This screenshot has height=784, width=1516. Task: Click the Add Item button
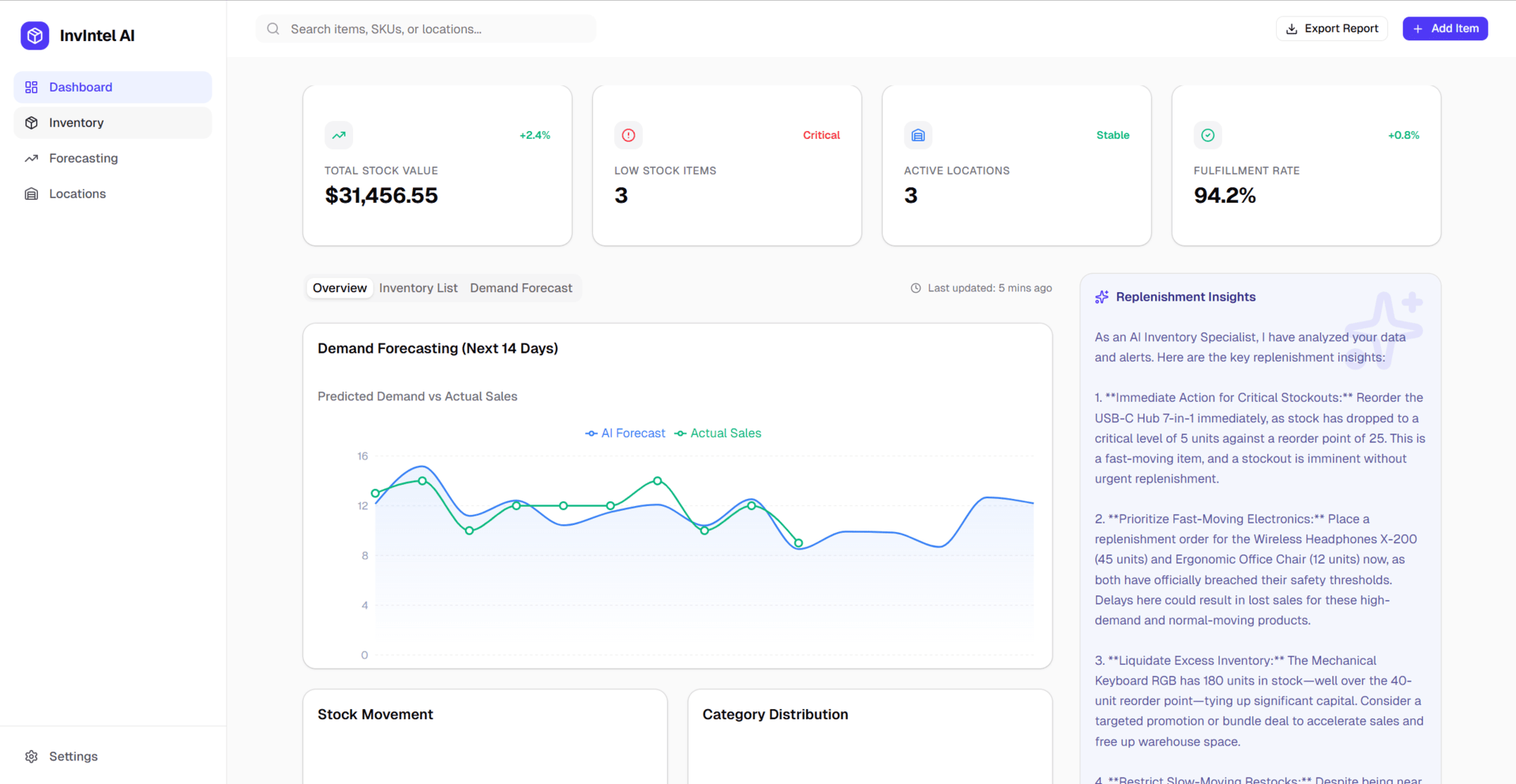click(x=1445, y=28)
